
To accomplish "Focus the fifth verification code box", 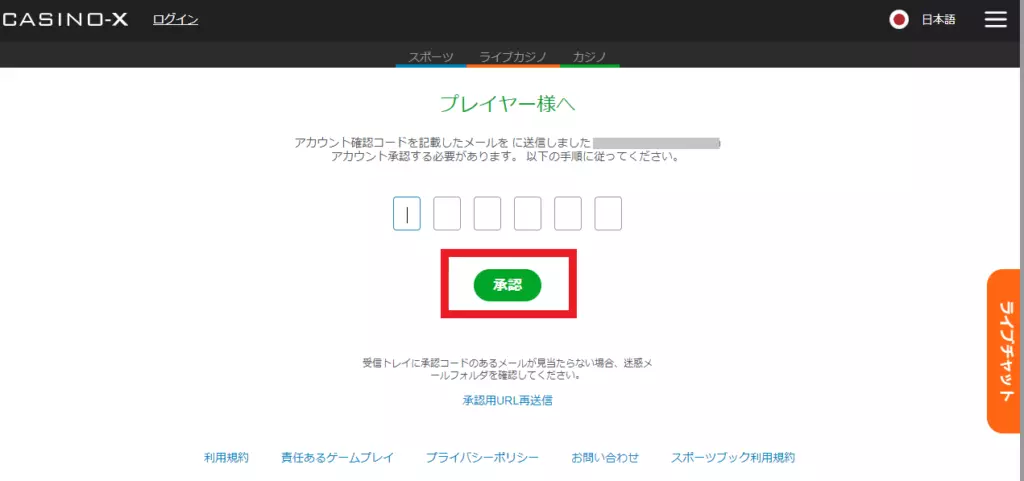I will pos(568,213).
